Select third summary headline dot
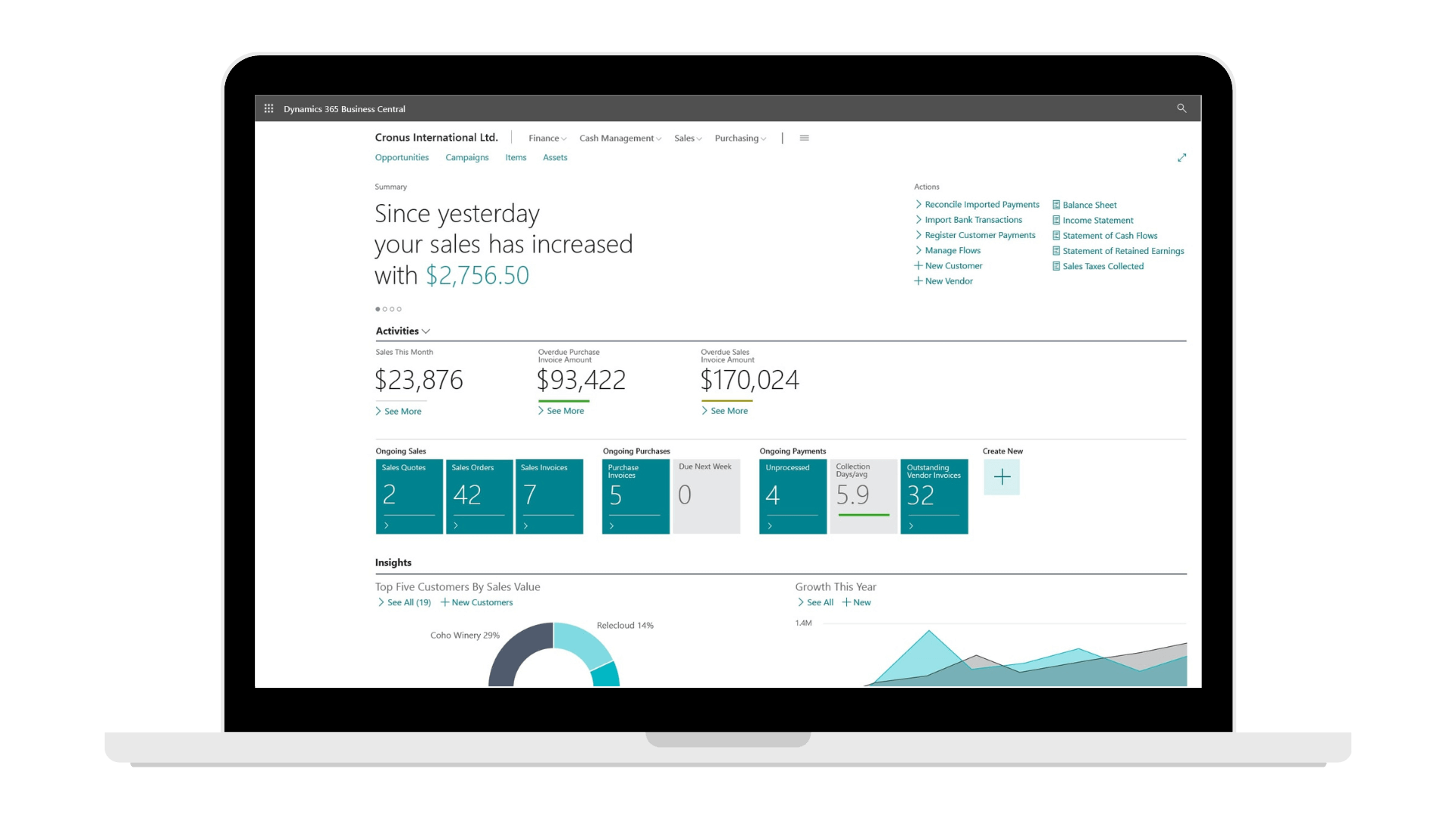Screen dimensions: 1456x819 pos(392,309)
